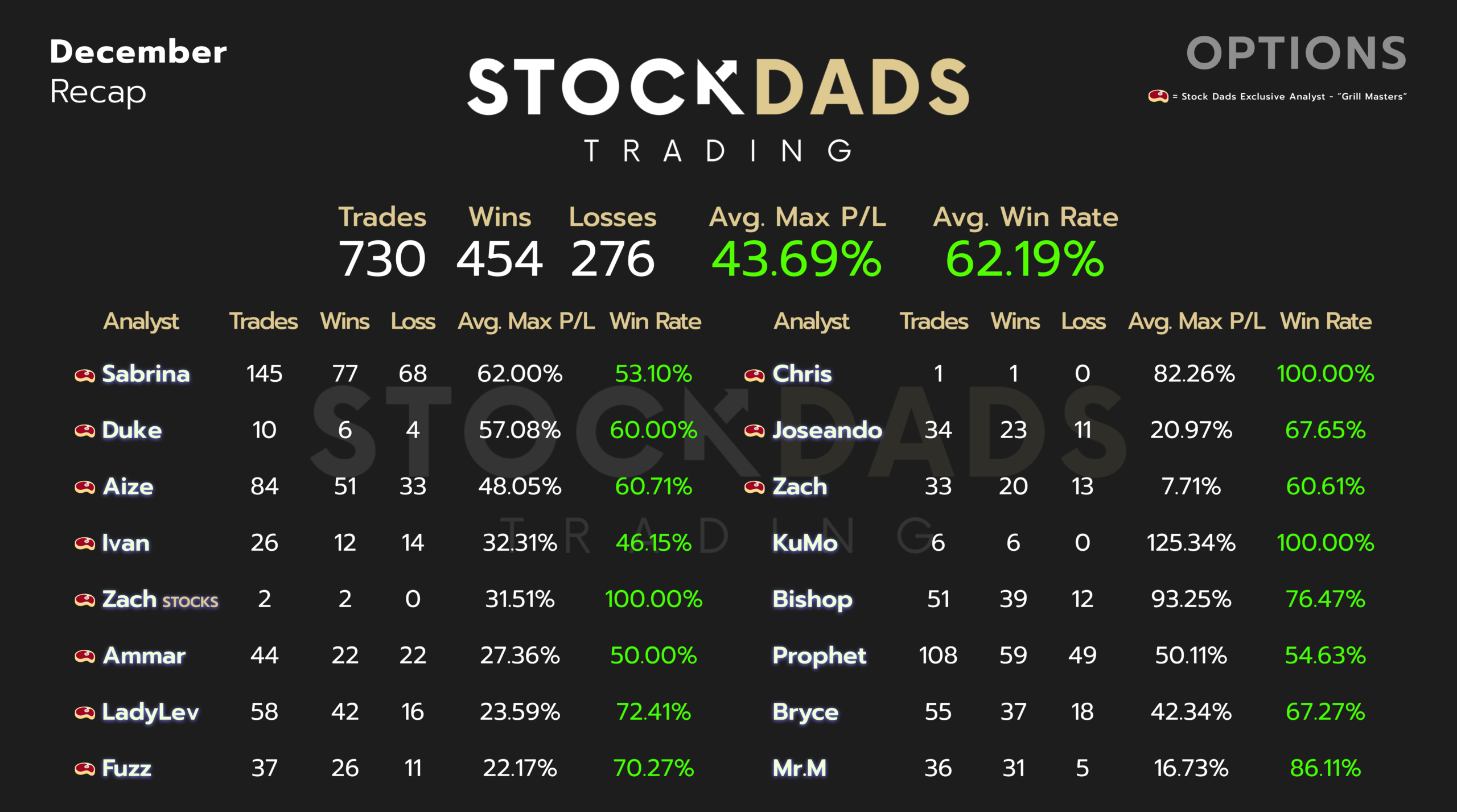Click the total Trades value 730
The height and width of the screenshot is (812, 1457).
(382, 259)
